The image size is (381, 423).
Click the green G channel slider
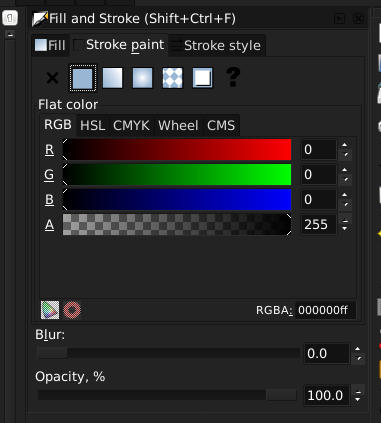177,174
